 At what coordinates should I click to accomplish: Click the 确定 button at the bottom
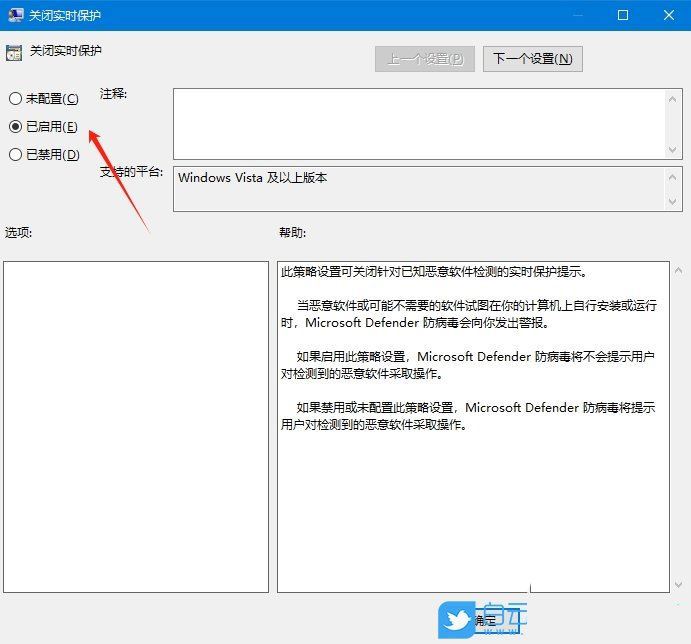(485, 621)
